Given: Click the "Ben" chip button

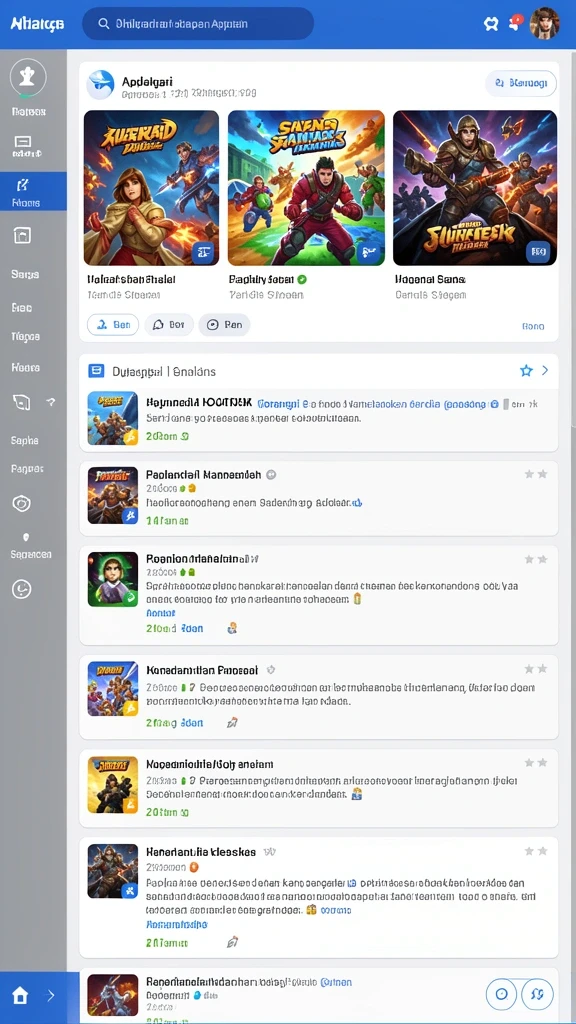Looking at the screenshot, I should pos(113,325).
